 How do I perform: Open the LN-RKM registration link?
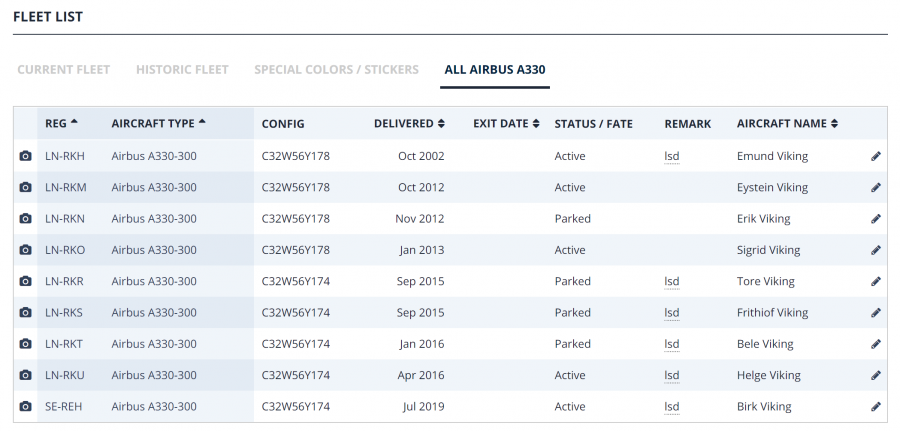(66, 188)
